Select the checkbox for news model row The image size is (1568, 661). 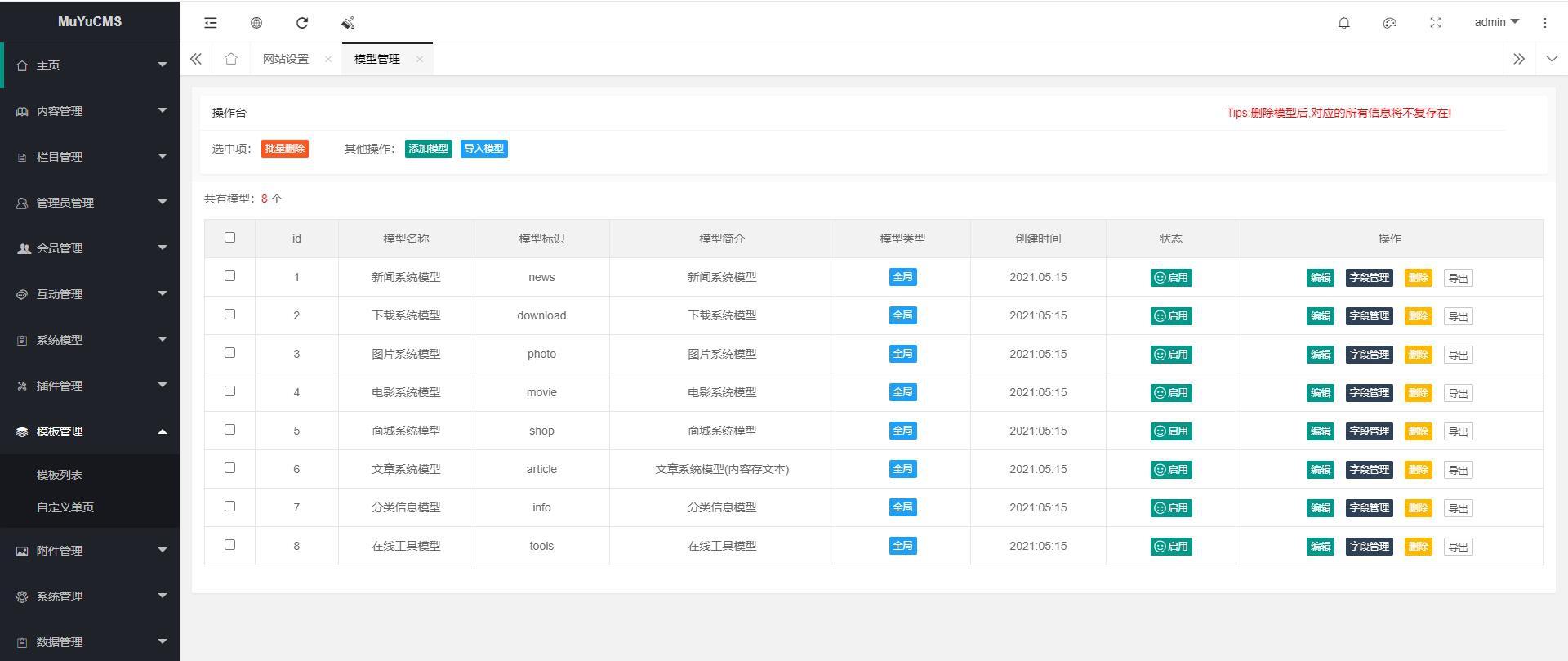pyautogui.click(x=229, y=276)
